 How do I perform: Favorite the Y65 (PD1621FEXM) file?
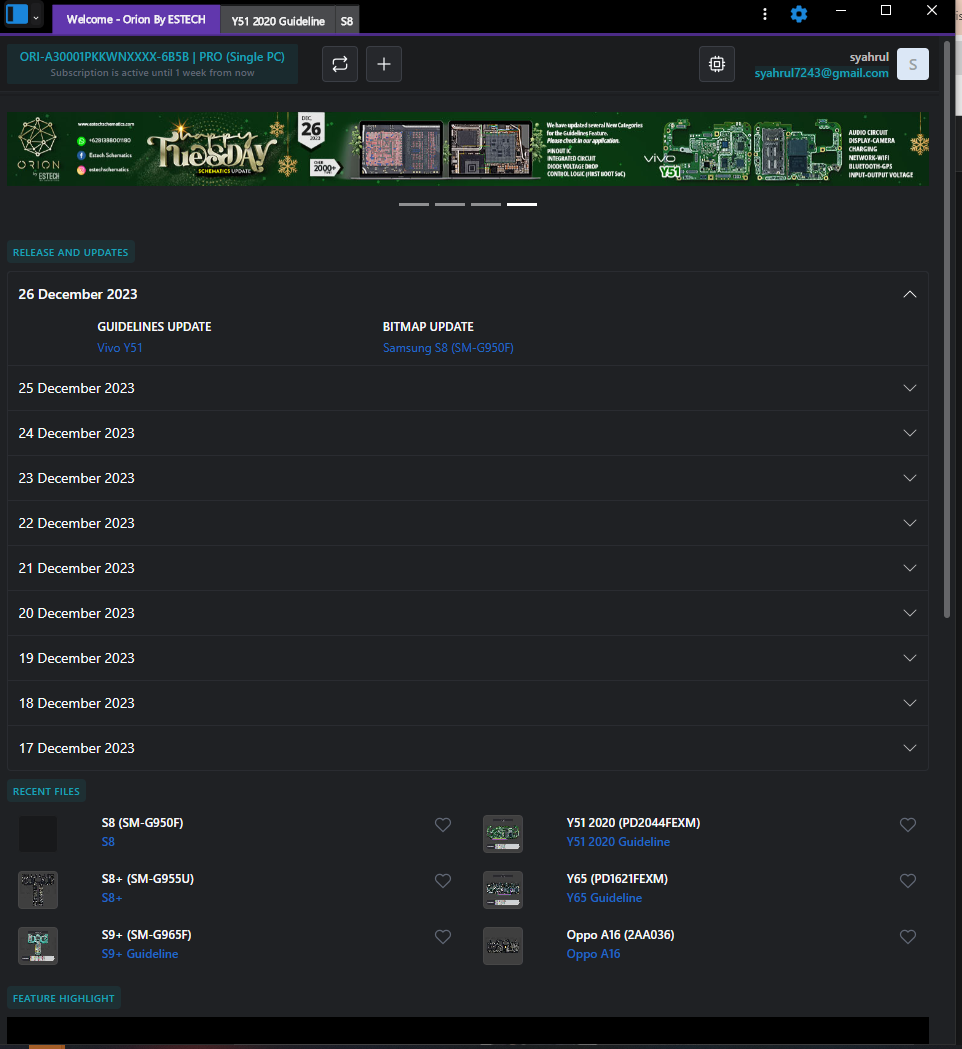[908, 881]
